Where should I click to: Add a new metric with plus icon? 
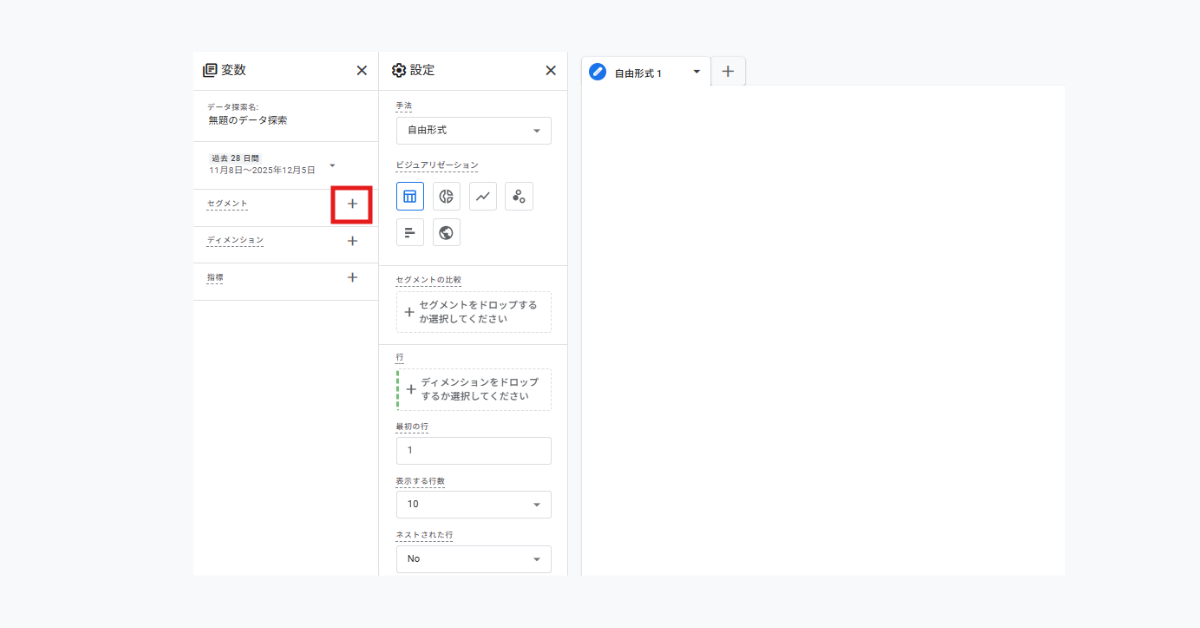click(352, 278)
